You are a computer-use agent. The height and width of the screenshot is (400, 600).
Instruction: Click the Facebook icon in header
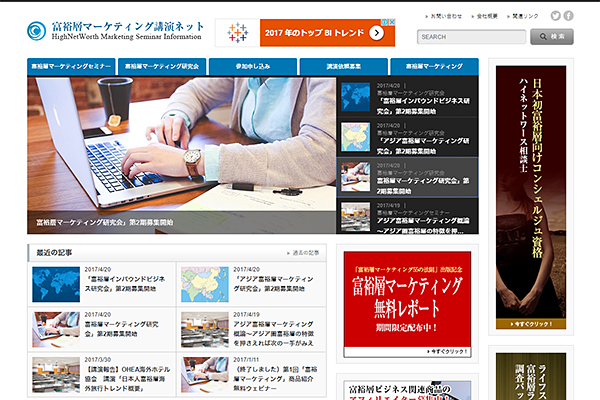pos(568,16)
